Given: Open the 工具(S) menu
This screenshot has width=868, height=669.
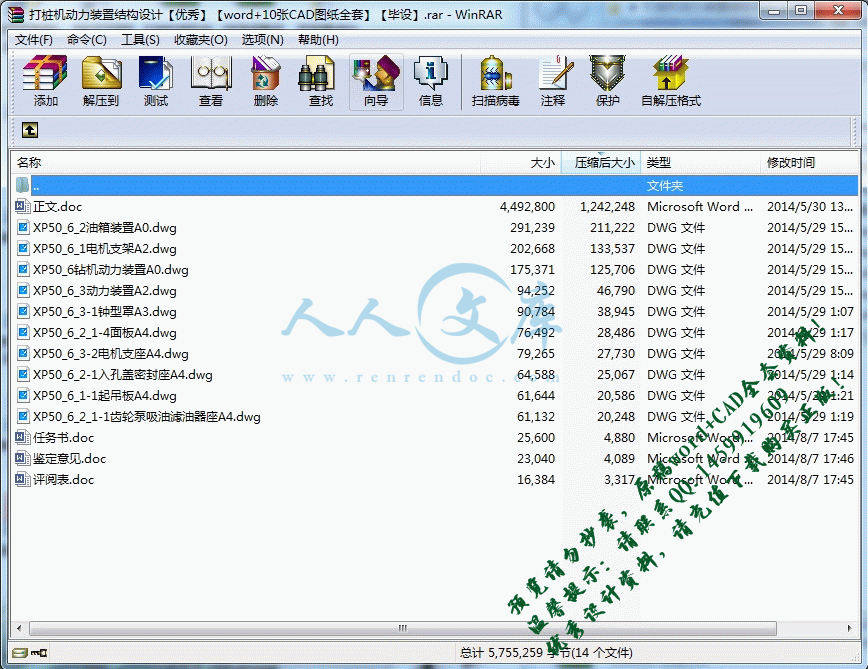Looking at the screenshot, I should coord(140,40).
